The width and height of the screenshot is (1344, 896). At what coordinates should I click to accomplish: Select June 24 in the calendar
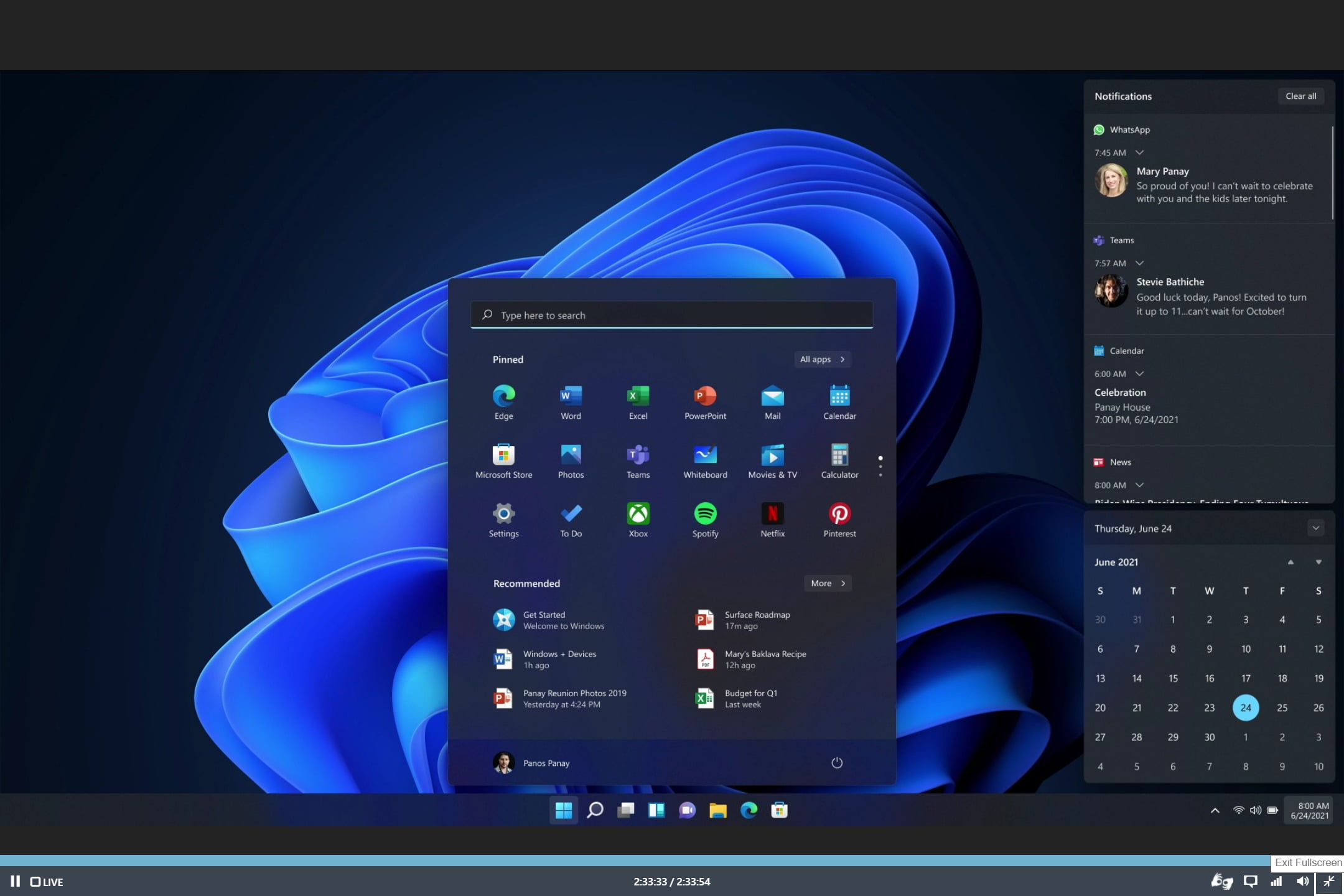[x=1246, y=707]
